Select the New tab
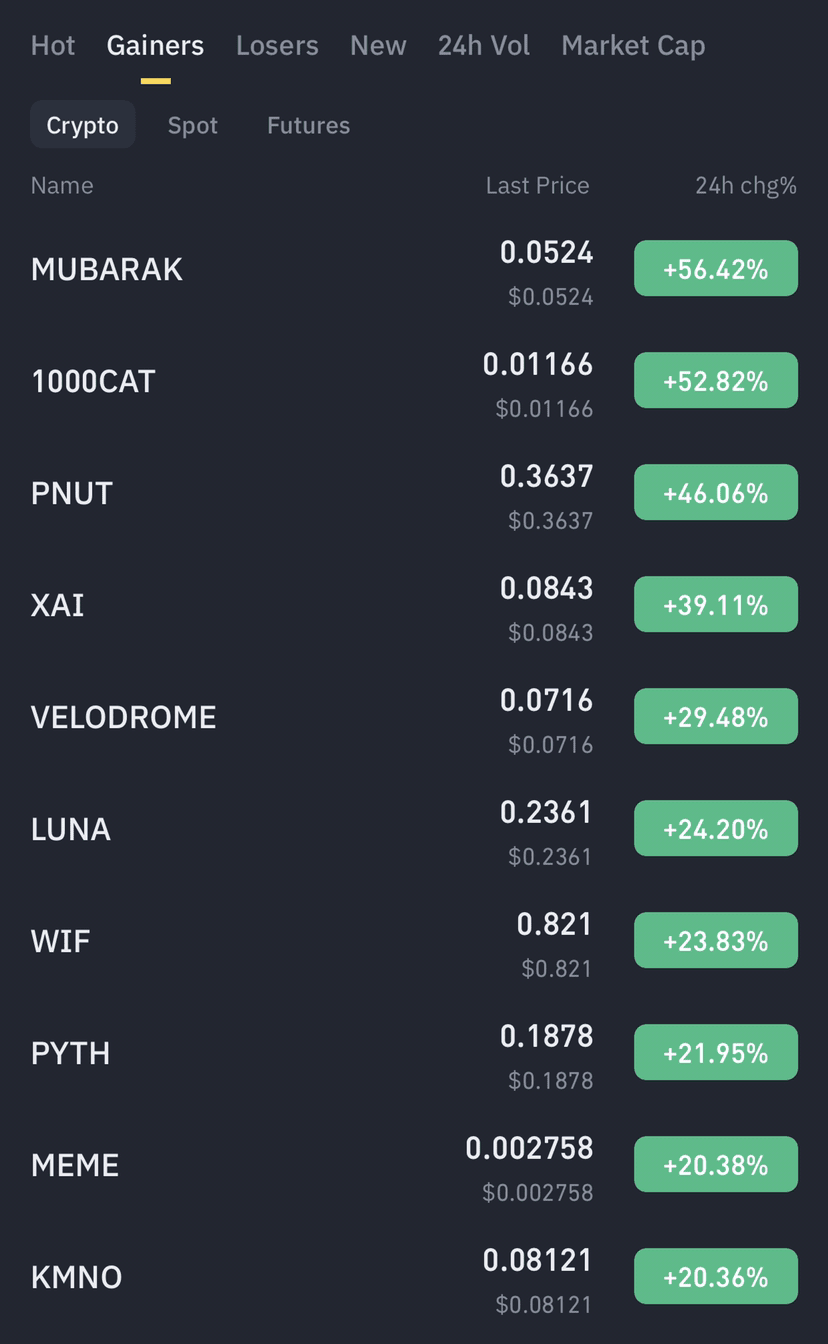The image size is (828, 1344). 378,45
